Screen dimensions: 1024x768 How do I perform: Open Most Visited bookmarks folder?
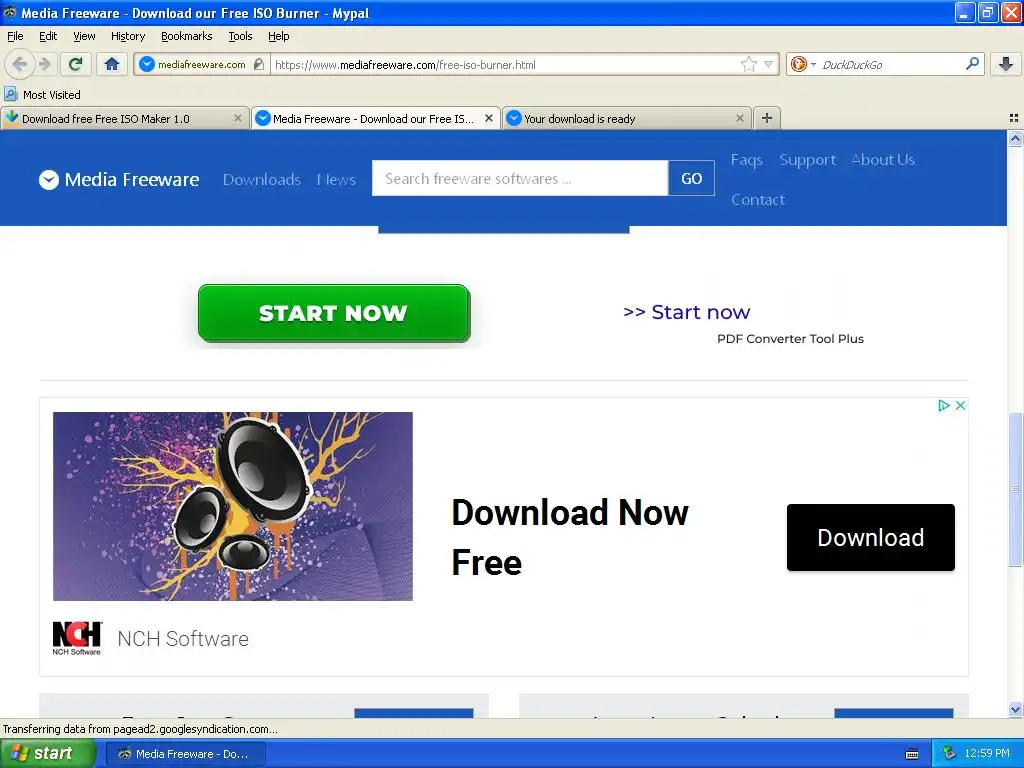[43, 95]
